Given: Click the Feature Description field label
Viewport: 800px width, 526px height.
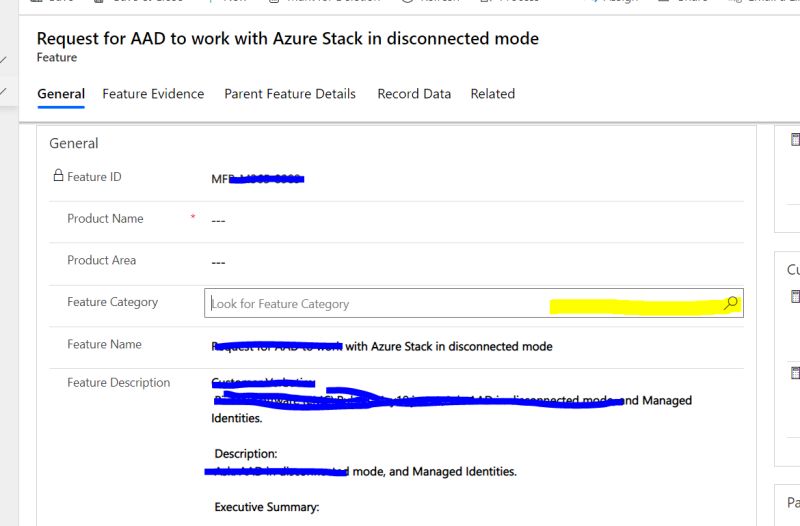Looking at the screenshot, I should click(x=118, y=383).
